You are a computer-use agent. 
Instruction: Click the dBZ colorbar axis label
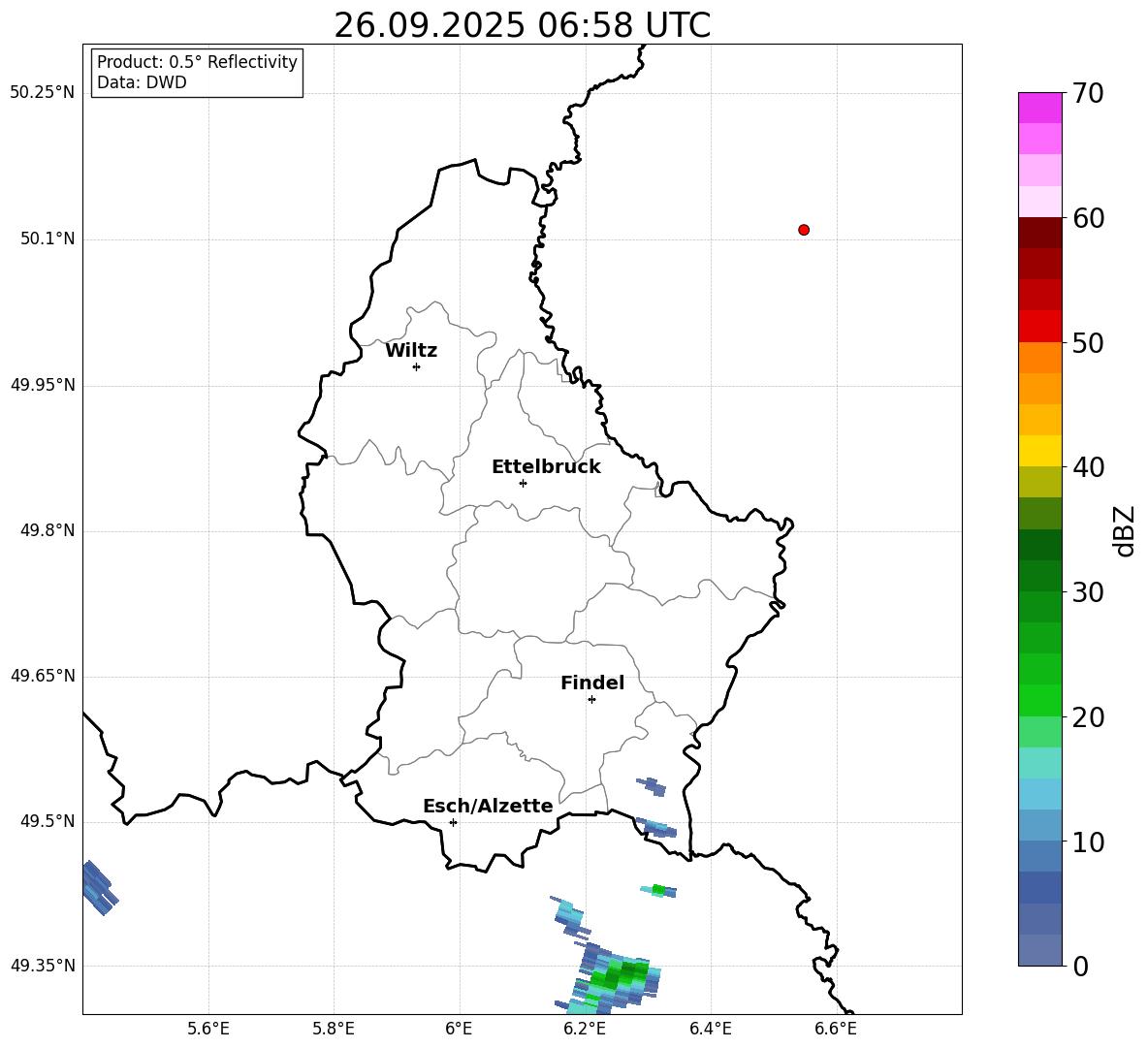(x=1124, y=530)
